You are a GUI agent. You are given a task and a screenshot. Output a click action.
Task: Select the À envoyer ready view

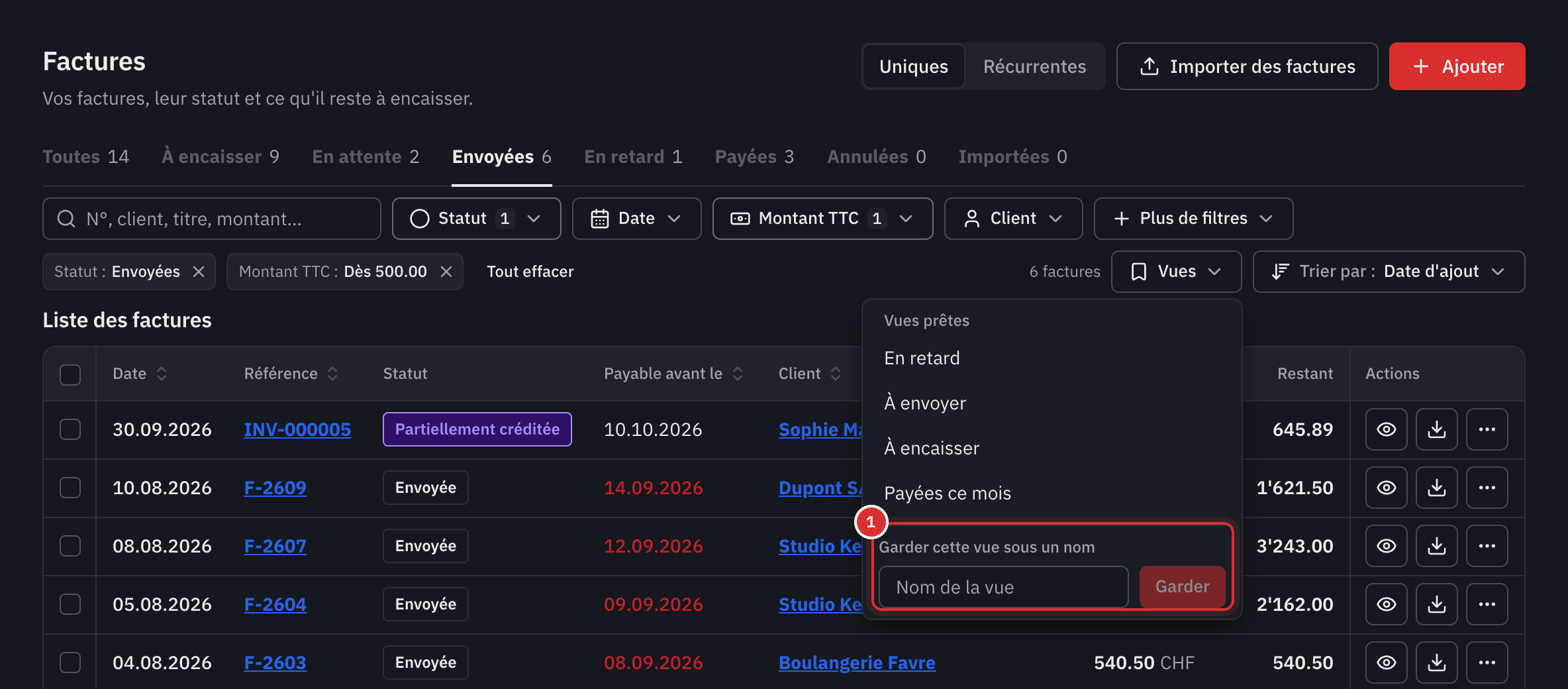(x=1052, y=403)
